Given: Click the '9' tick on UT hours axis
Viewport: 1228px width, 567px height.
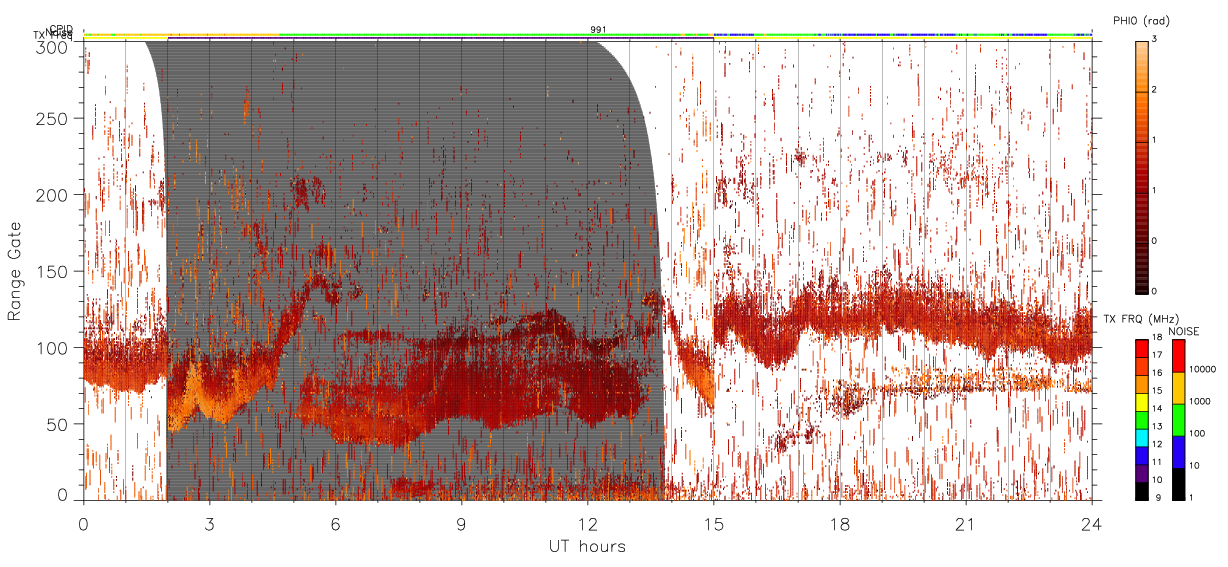Looking at the screenshot, I should click(x=461, y=524).
